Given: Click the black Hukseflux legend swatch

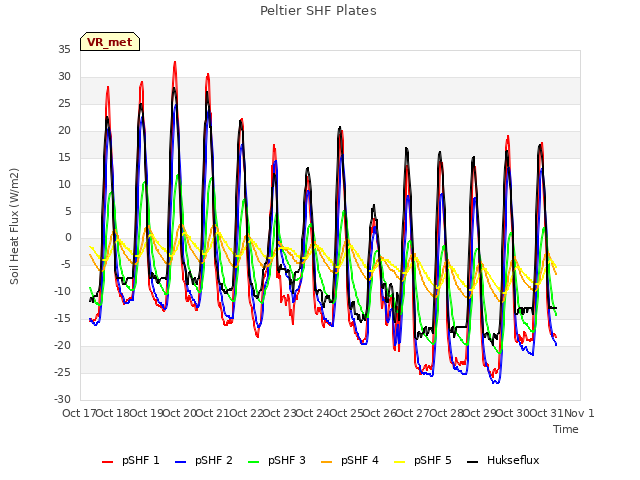Looking at the screenshot, I should pyautogui.click(x=473, y=462).
